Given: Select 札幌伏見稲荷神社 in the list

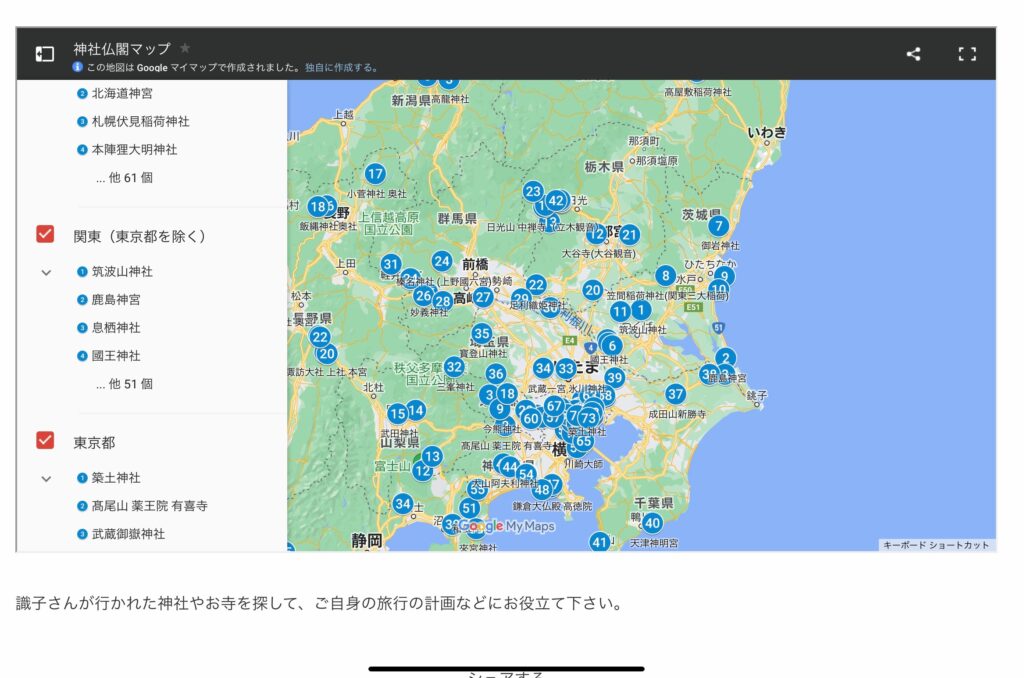Looking at the screenshot, I should [x=140, y=121].
